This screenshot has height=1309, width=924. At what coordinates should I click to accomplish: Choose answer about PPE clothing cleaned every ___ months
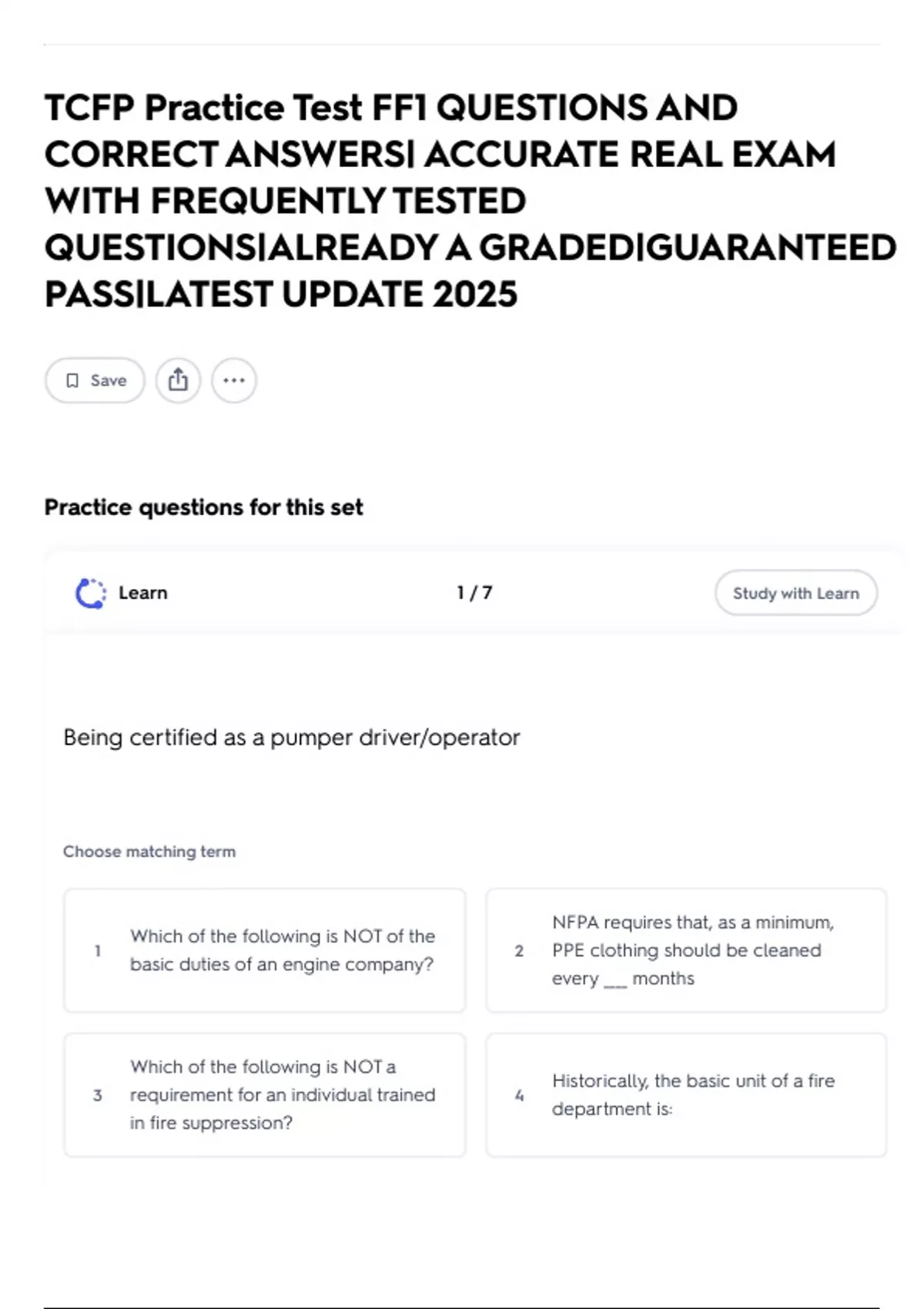686,950
